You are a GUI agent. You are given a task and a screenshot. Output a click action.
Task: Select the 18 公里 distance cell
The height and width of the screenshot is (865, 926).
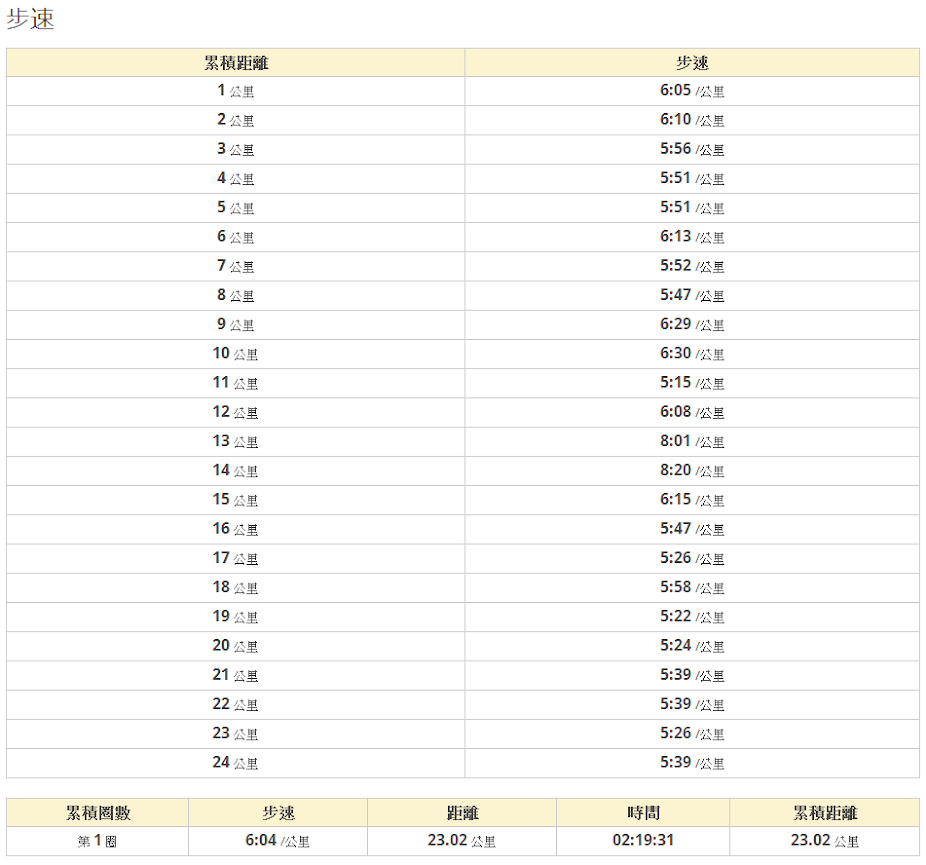pos(236,587)
